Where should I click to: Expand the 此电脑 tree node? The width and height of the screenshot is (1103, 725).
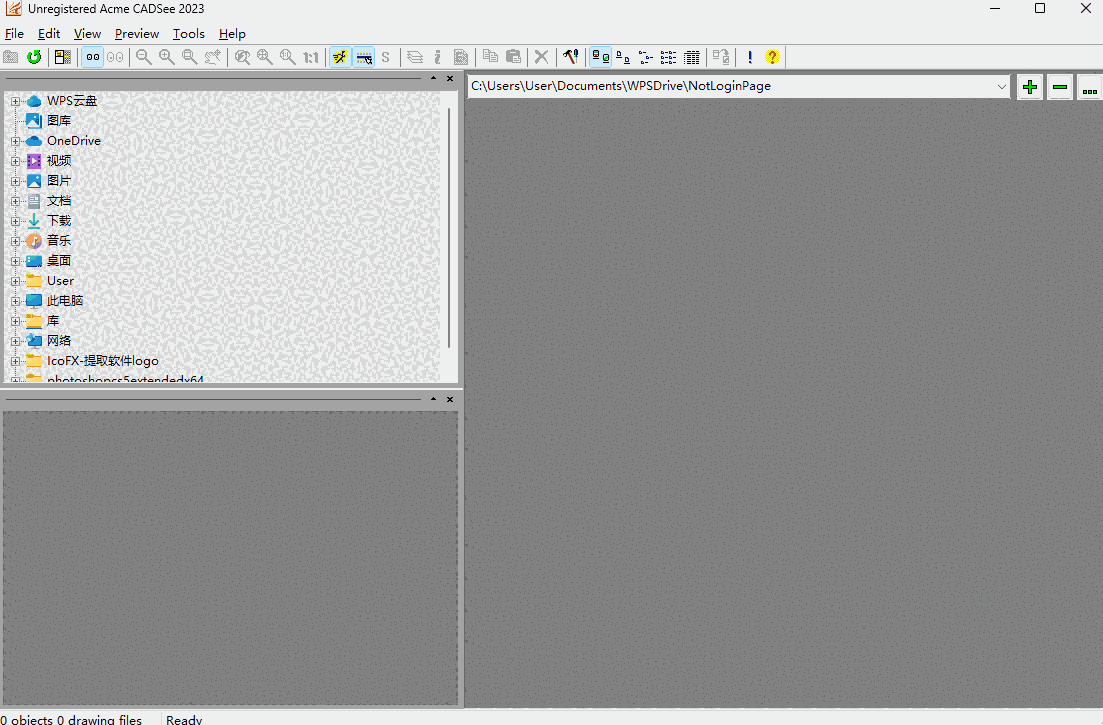pyautogui.click(x=15, y=301)
